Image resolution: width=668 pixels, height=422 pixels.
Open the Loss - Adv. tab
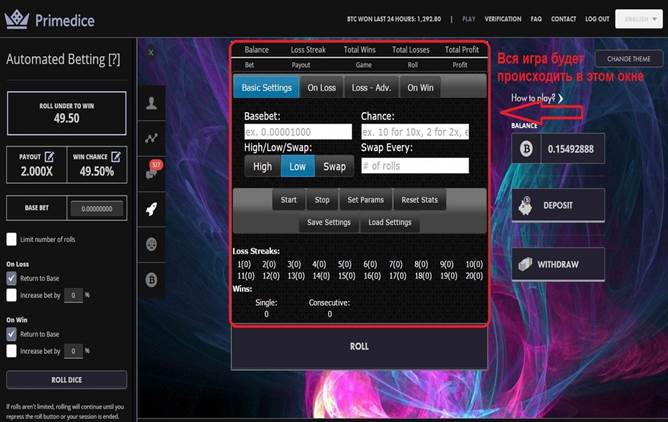(371, 87)
